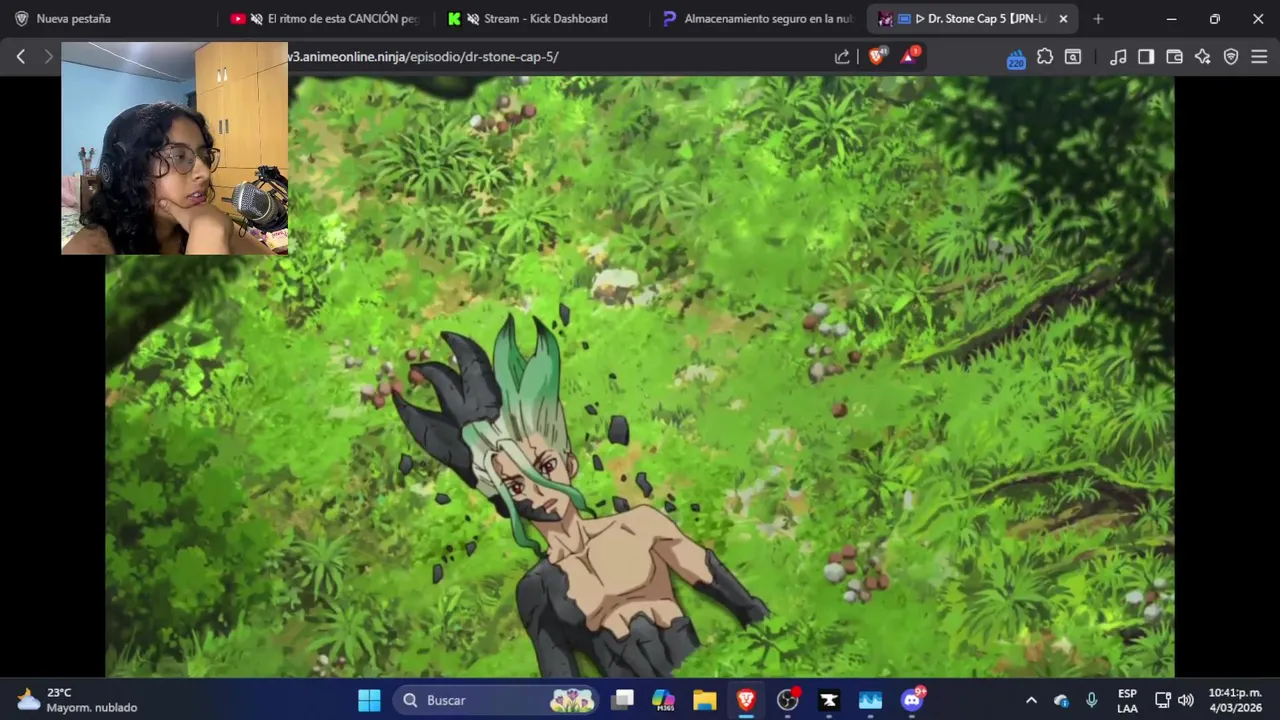Open the music note playlist icon
The width and height of the screenshot is (1280, 720).
1118,57
